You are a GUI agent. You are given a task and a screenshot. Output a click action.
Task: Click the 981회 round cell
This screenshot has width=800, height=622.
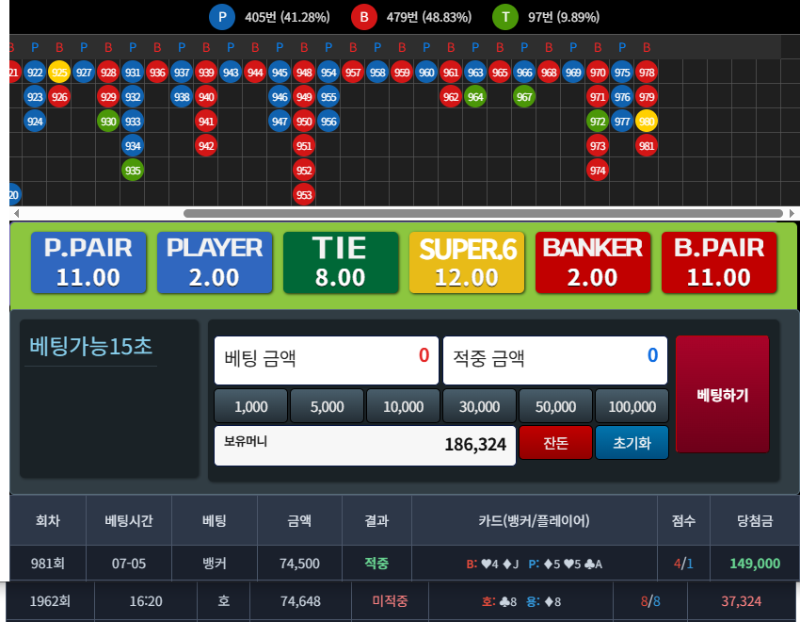tap(48, 563)
